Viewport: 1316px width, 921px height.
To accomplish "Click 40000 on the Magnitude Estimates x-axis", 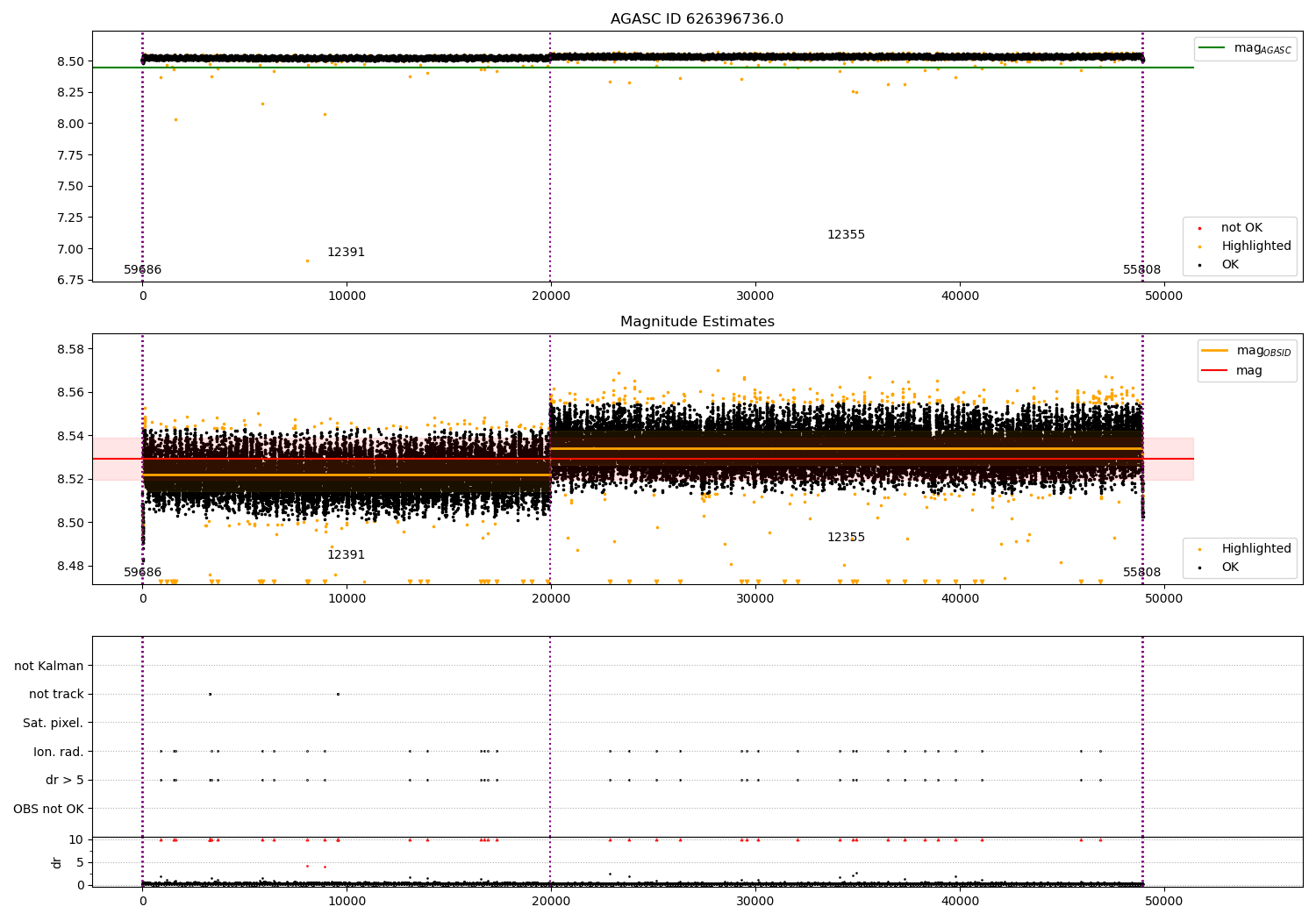I will click(960, 598).
